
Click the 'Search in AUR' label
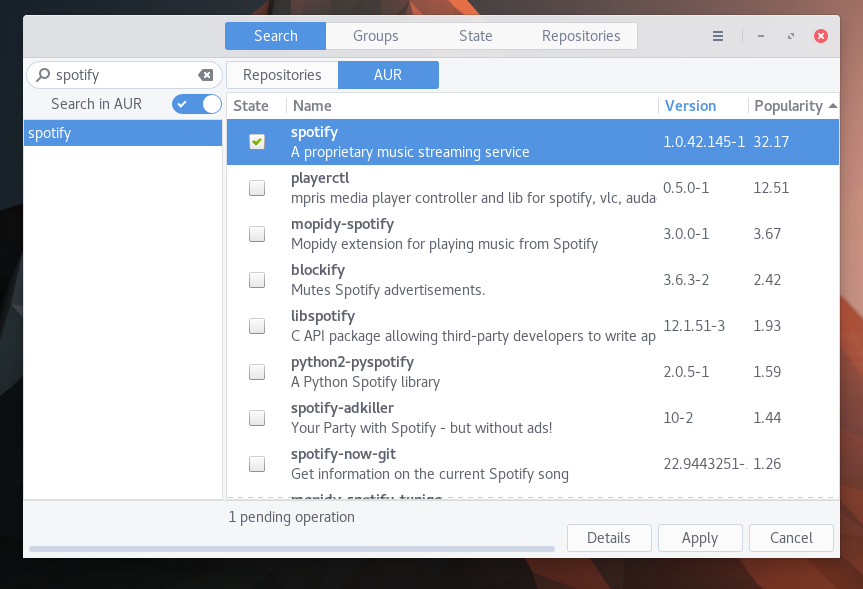pos(96,104)
